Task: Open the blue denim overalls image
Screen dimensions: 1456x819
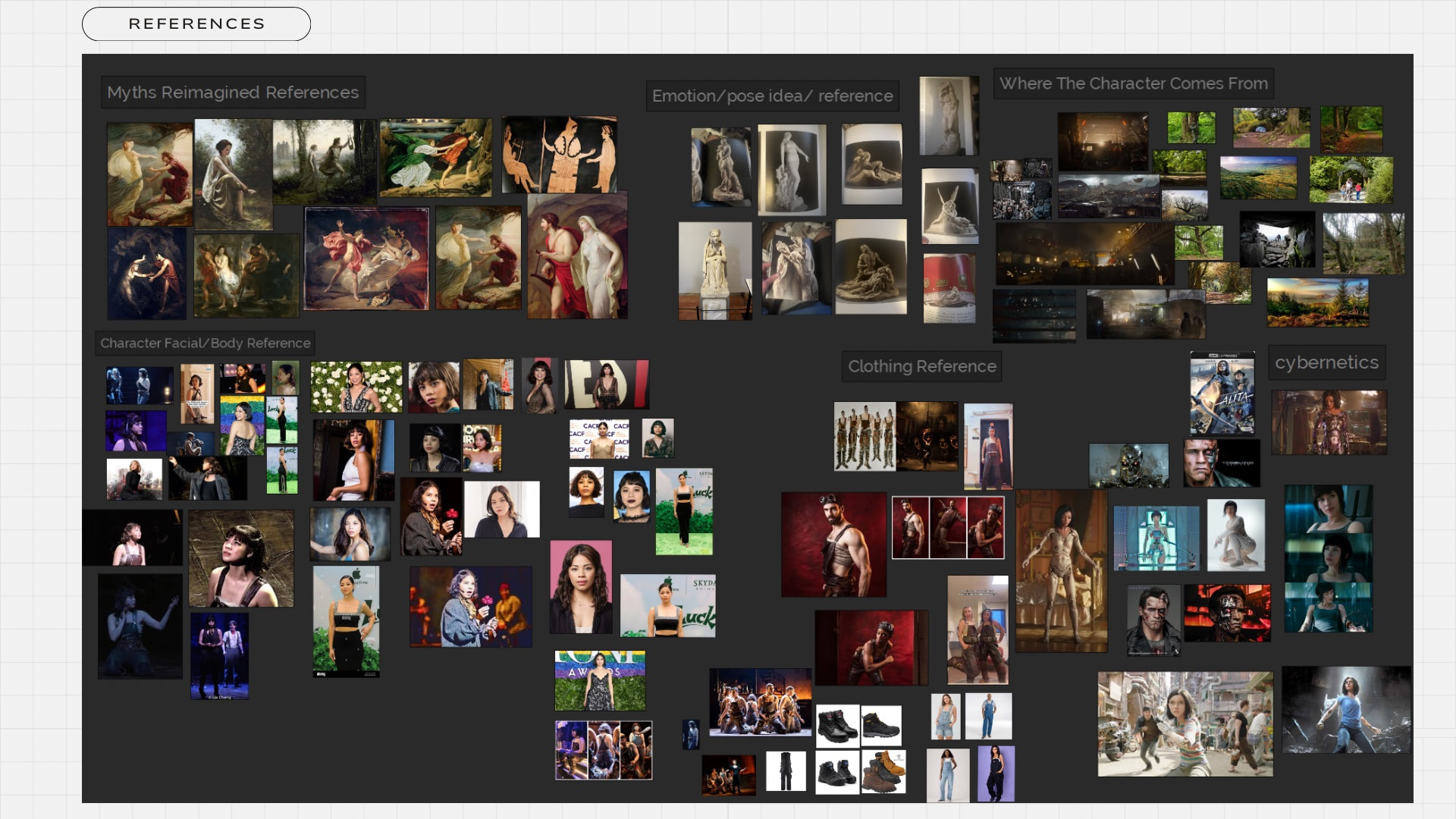Action: click(988, 716)
